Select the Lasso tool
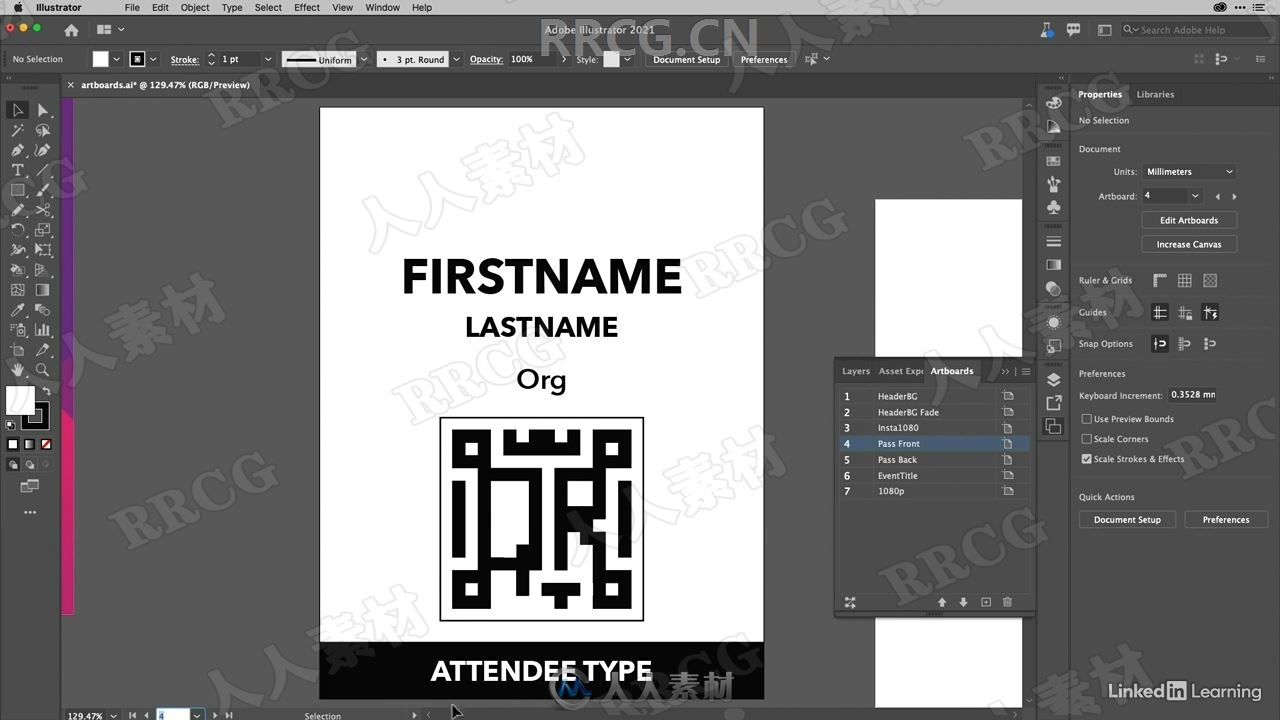Image resolution: width=1280 pixels, height=720 pixels. pos(43,130)
